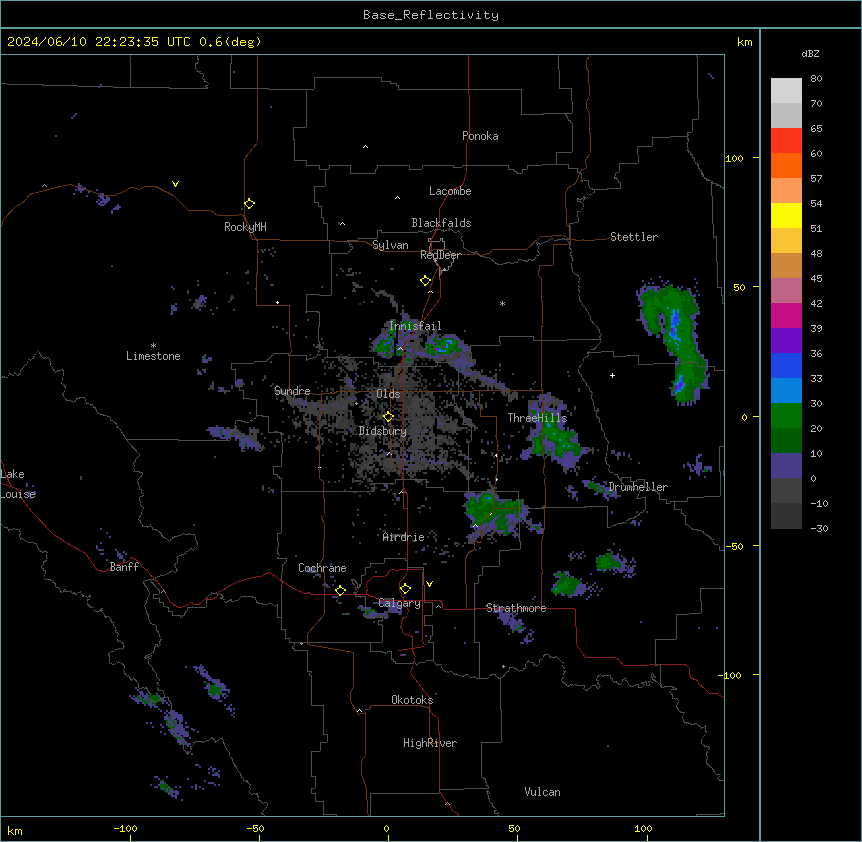Viewport: 862px width, 842px height.
Task: Click the RockyMH label
Action: pos(245,227)
